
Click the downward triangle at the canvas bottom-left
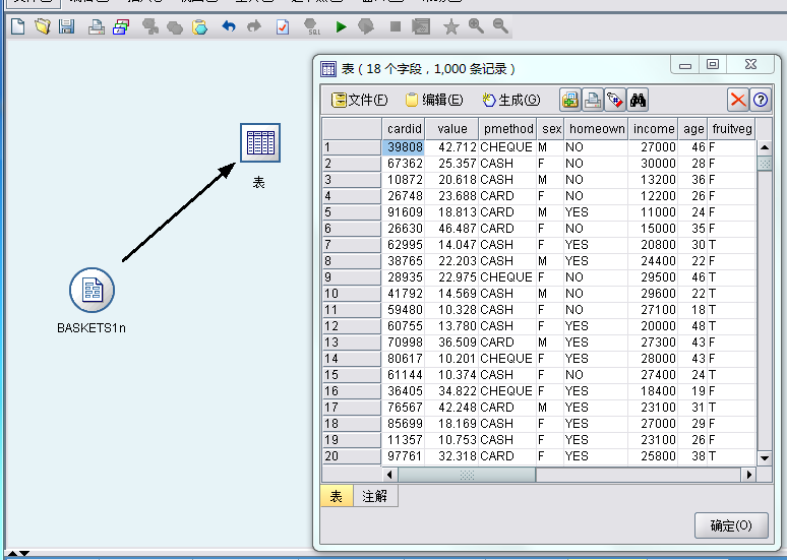24,553
